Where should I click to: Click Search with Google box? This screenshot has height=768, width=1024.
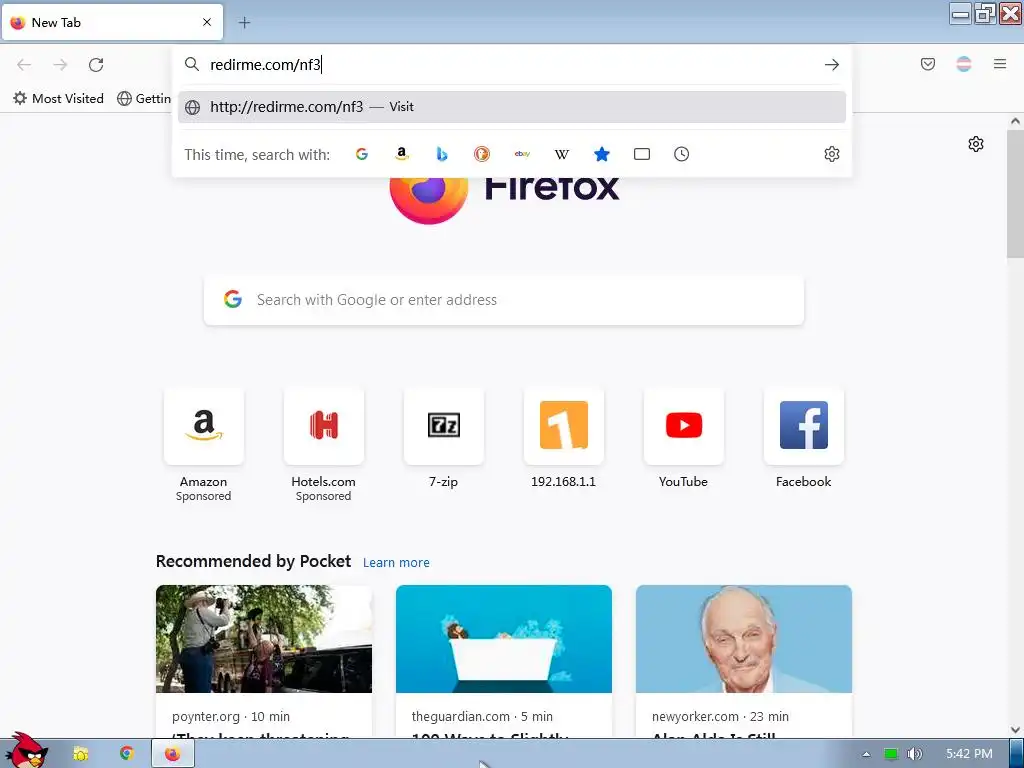click(x=504, y=300)
